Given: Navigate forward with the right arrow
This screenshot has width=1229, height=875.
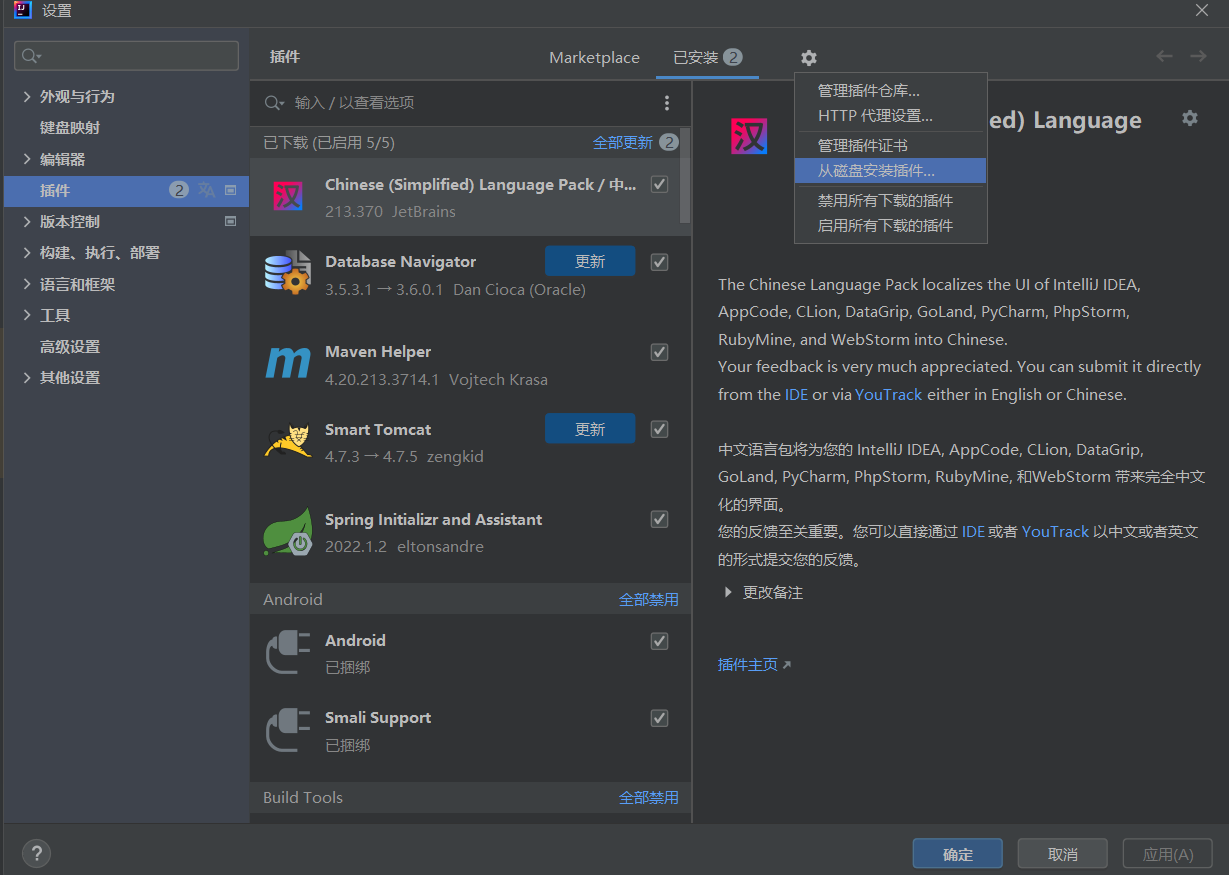Looking at the screenshot, I should 1198,56.
